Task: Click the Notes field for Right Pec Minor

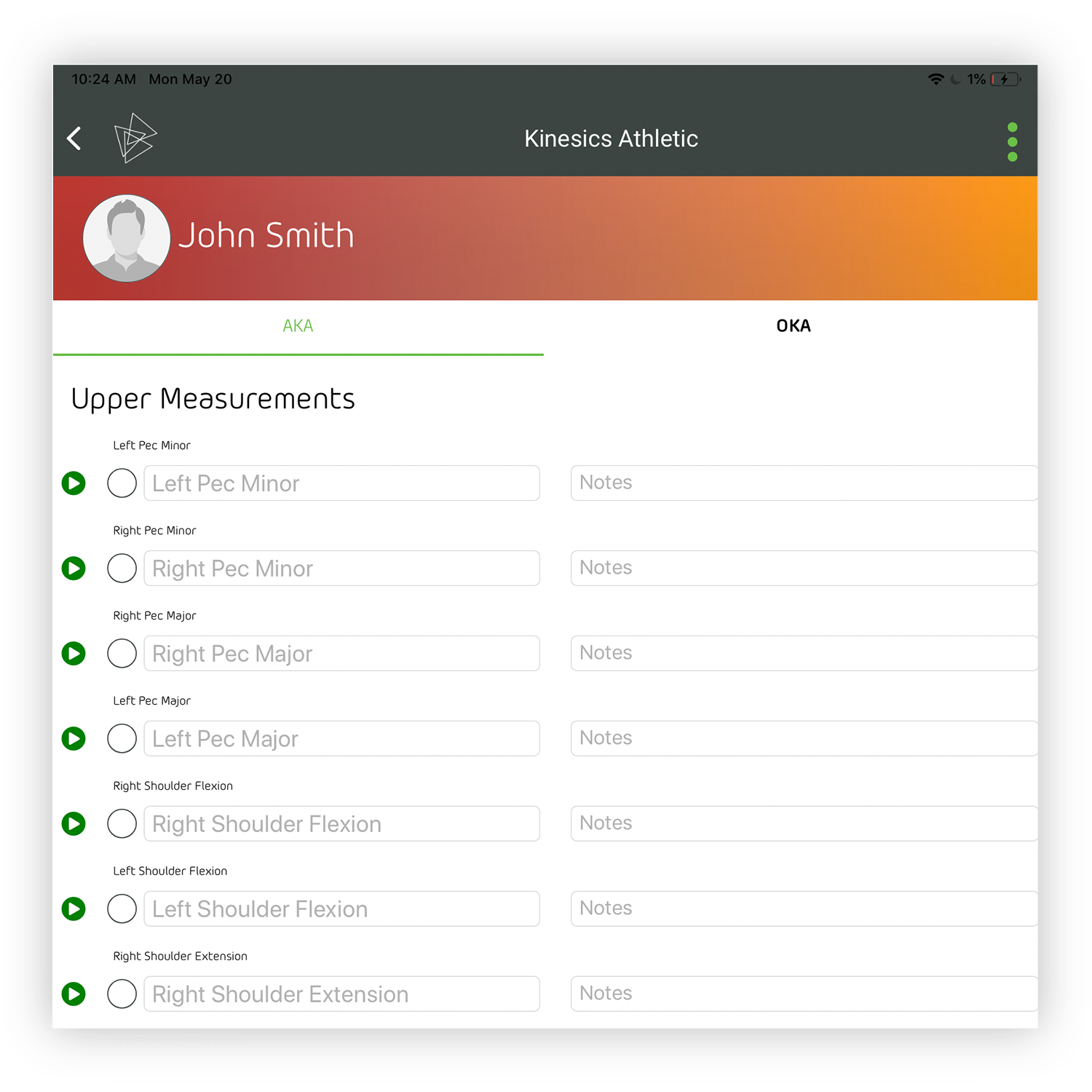Action: pos(804,568)
